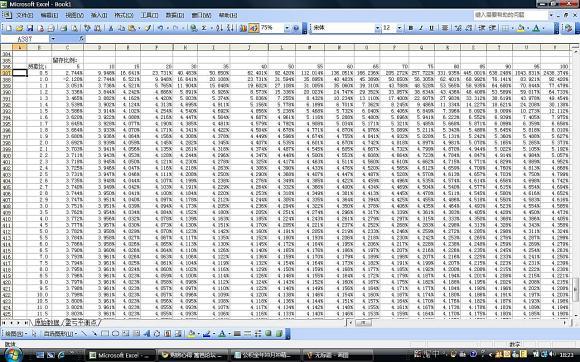This screenshot has width=580, height=362.
Task: Click the Windows Start orb
Action: [x=12, y=355]
